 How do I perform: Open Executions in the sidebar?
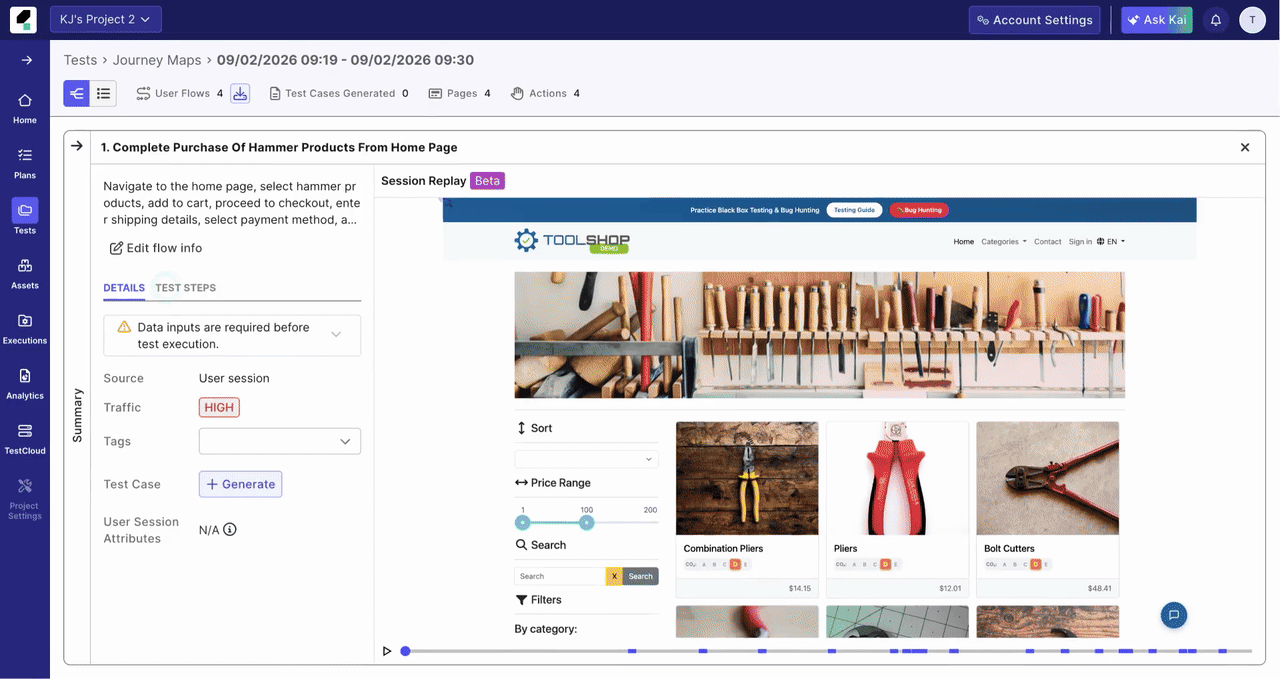coord(25,328)
